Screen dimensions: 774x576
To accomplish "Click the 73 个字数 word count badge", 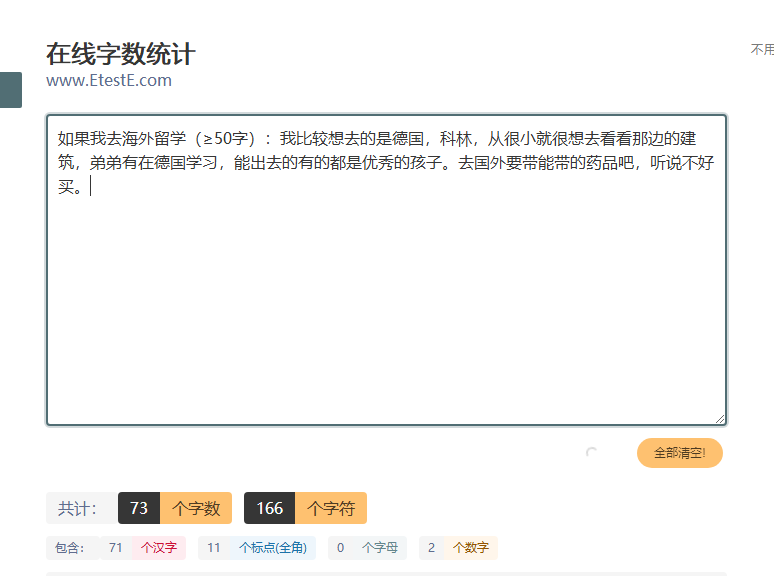I will click(175, 508).
